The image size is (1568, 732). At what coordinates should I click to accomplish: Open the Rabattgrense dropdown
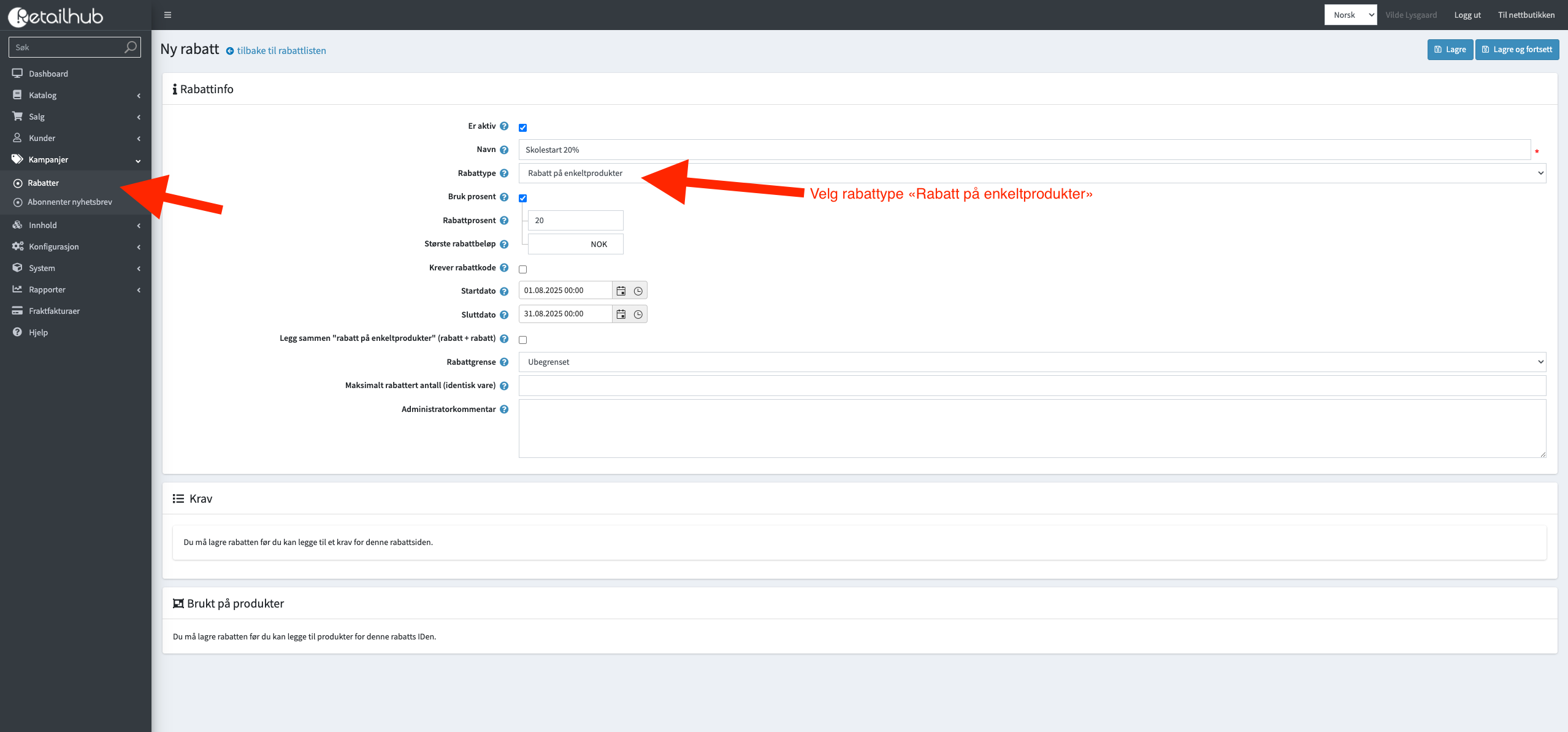(x=1031, y=362)
